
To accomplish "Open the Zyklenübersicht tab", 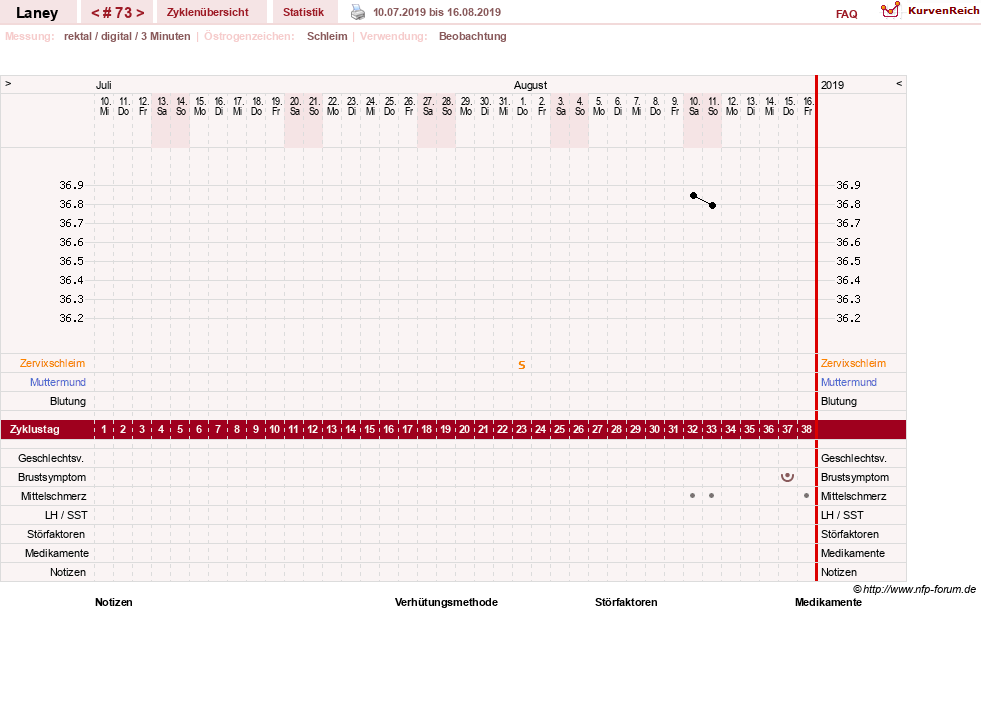I will 208,12.
